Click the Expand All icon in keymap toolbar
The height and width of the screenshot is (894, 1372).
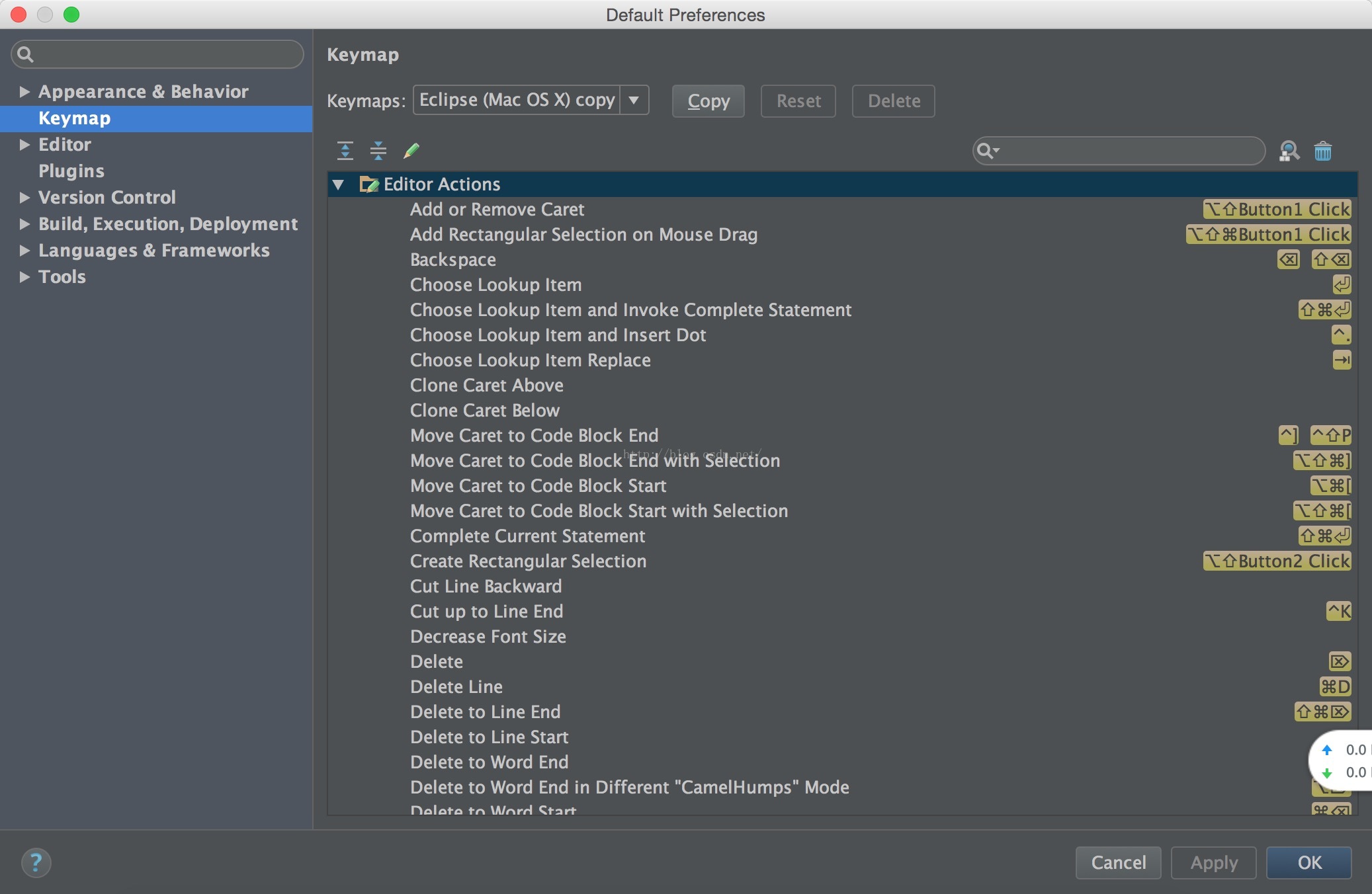pos(345,151)
